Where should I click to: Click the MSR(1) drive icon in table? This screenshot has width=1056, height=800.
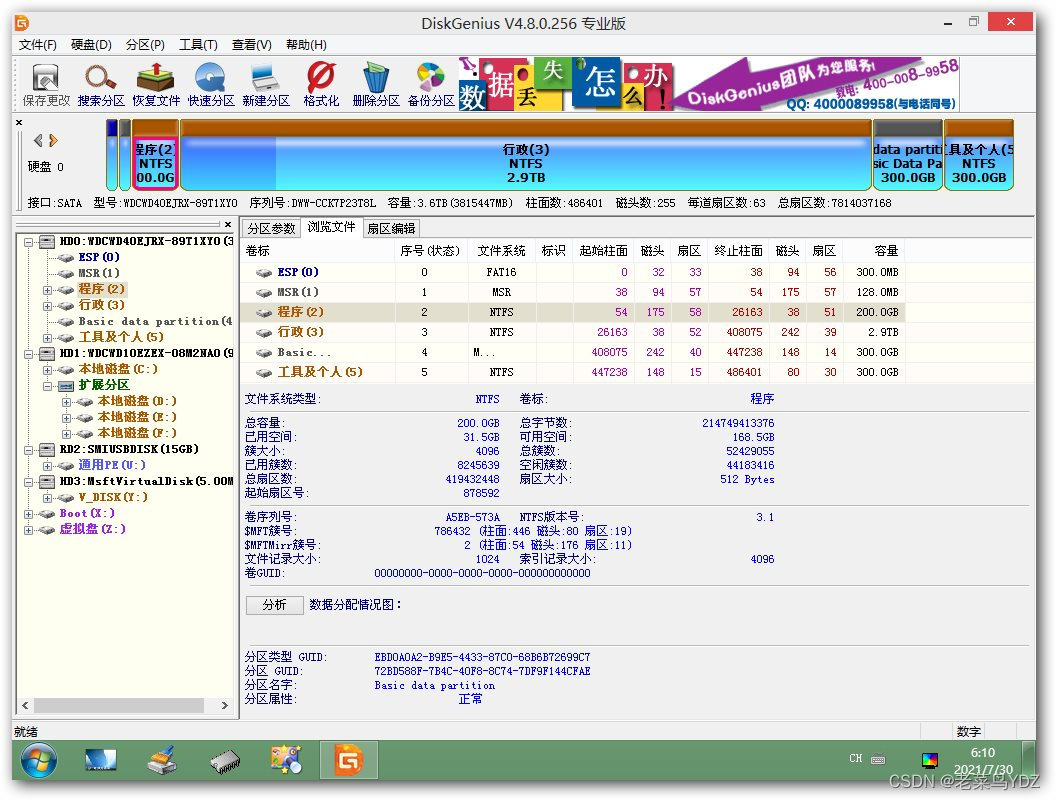tap(263, 293)
